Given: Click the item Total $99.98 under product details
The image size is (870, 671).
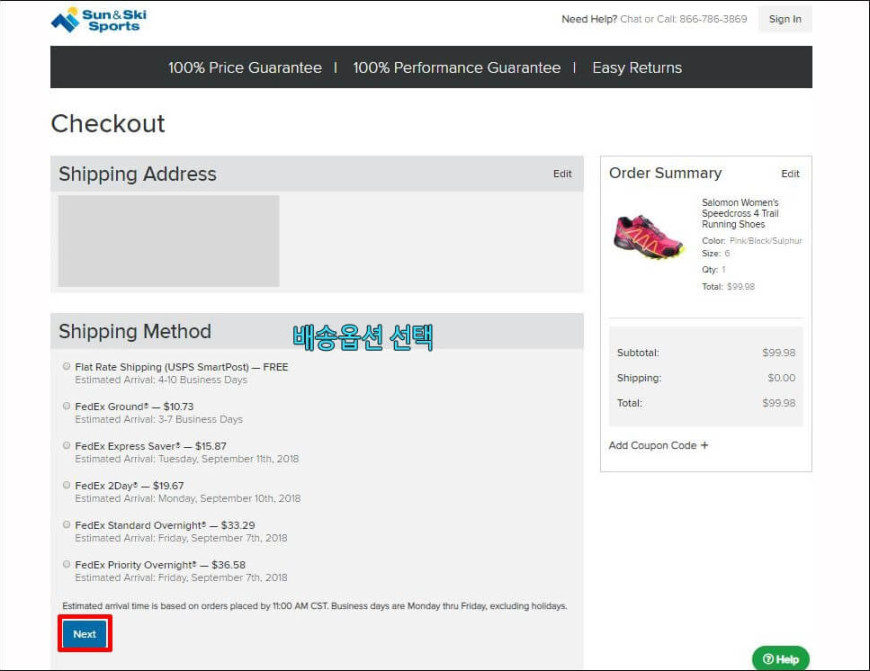Looking at the screenshot, I should 728,286.
